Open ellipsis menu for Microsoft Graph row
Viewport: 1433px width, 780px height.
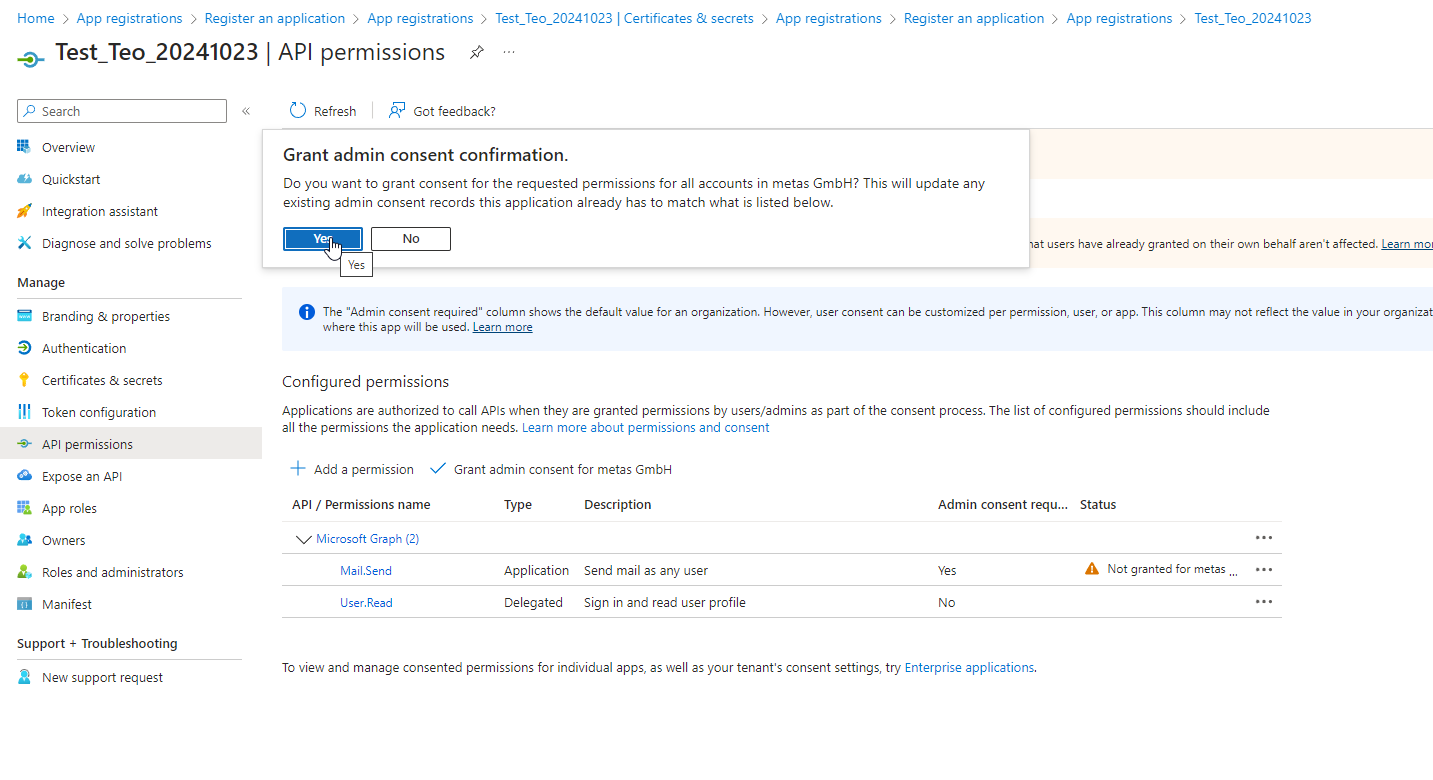pos(1264,537)
